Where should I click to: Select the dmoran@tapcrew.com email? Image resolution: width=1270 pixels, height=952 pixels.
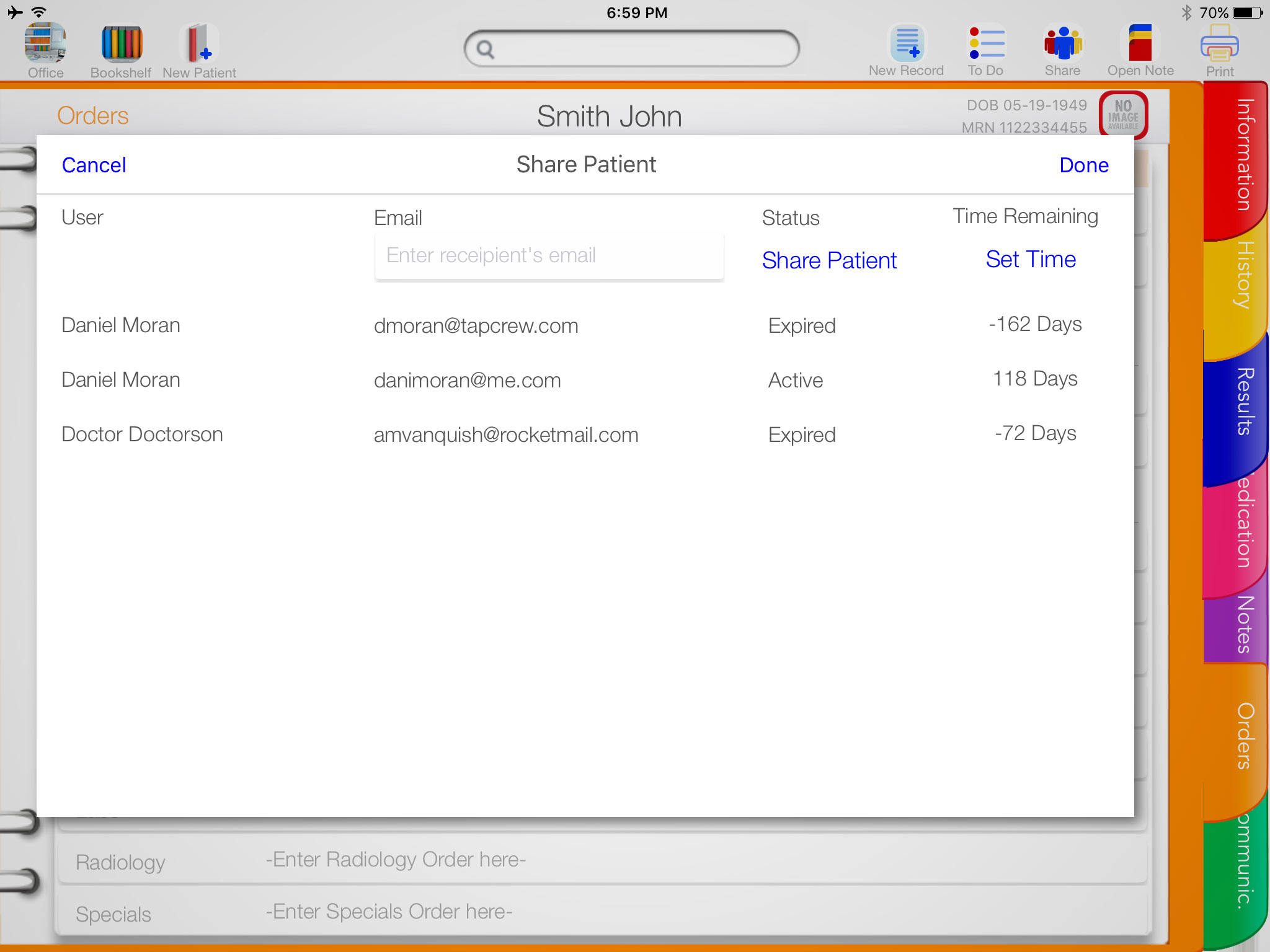coord(476,326)
